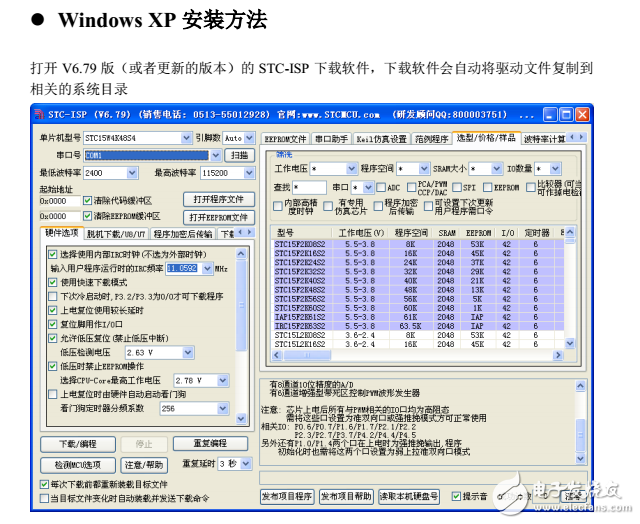Click the 打开程序文件 button

click(x=218, y=199)
